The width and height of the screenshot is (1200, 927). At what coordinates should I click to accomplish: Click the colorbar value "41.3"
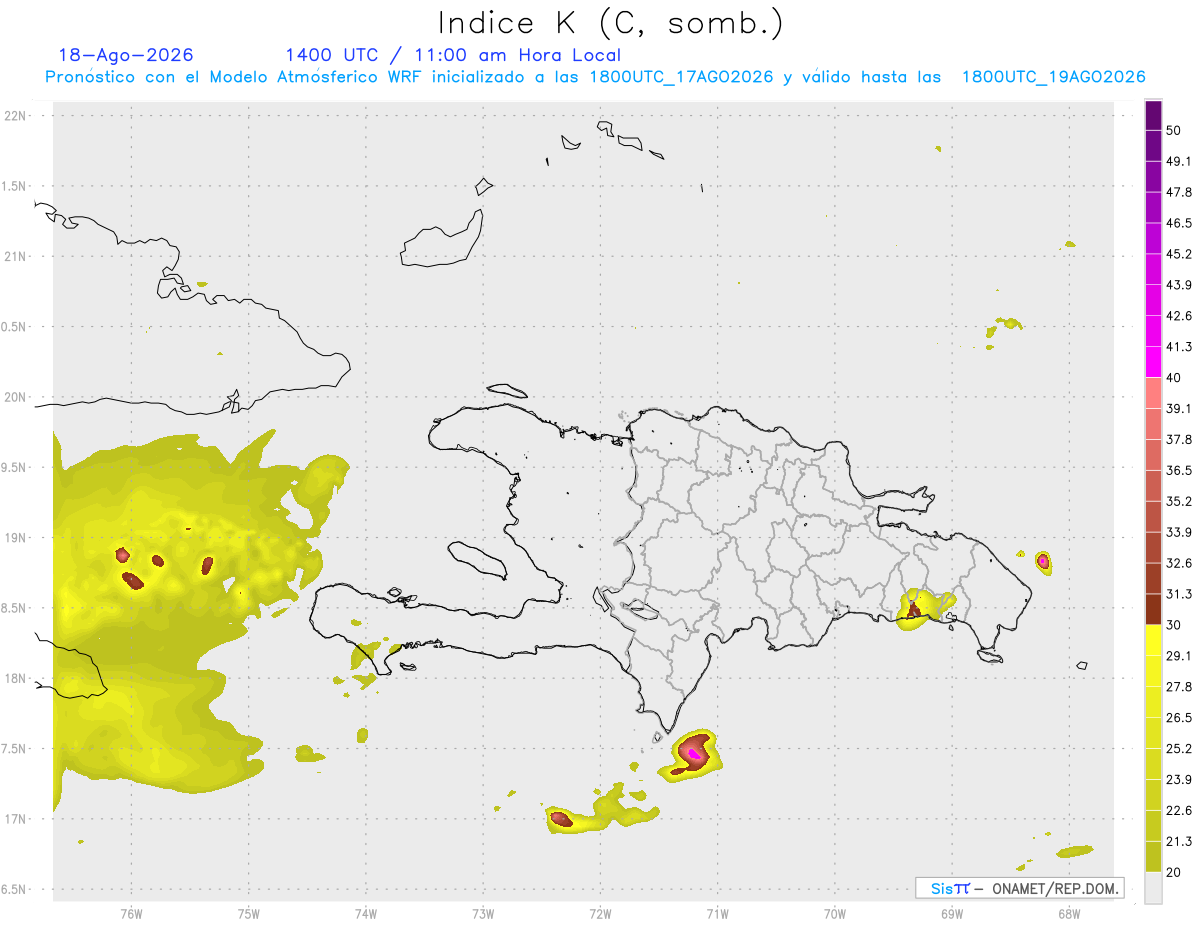[1179, 347]
